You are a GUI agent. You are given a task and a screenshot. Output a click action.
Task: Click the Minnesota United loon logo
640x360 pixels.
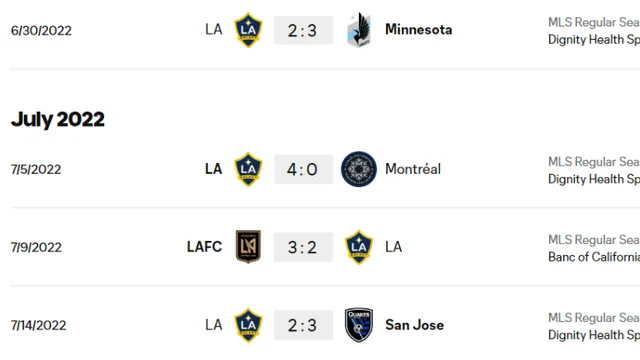click(x=359, y=30)
